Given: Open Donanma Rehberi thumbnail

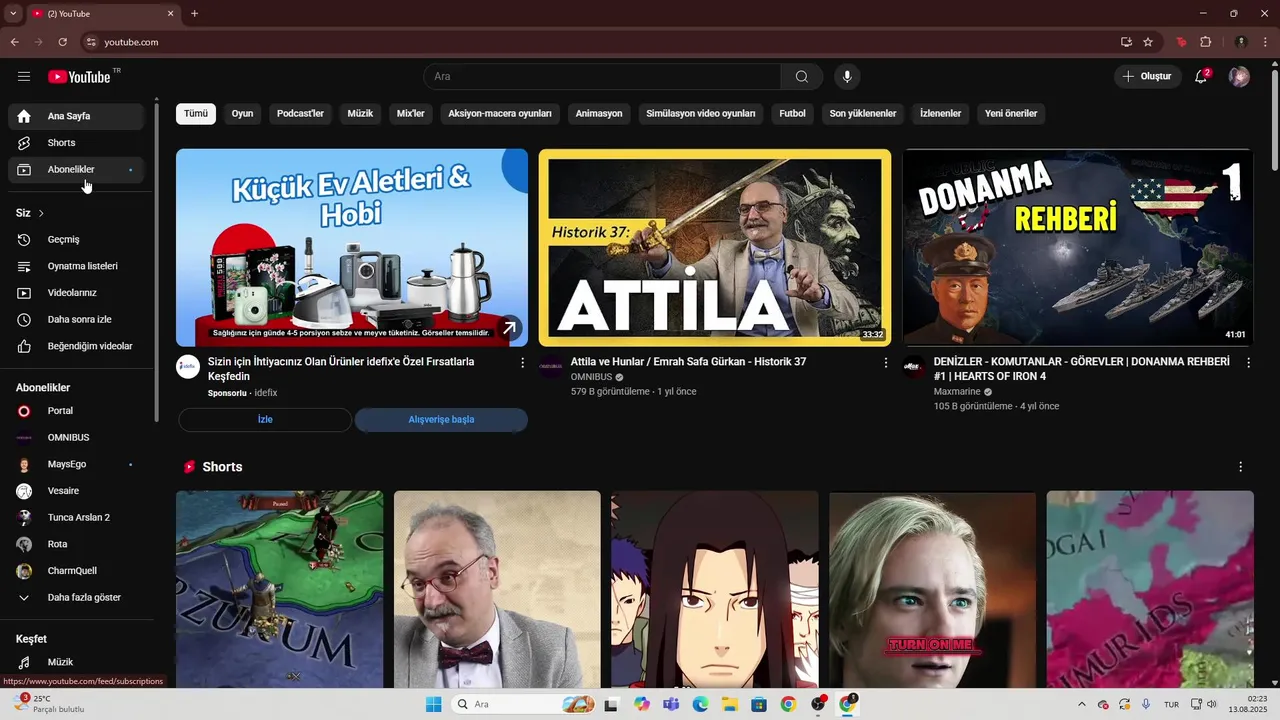Looking at the screenshot, I should click(1078, 248).
